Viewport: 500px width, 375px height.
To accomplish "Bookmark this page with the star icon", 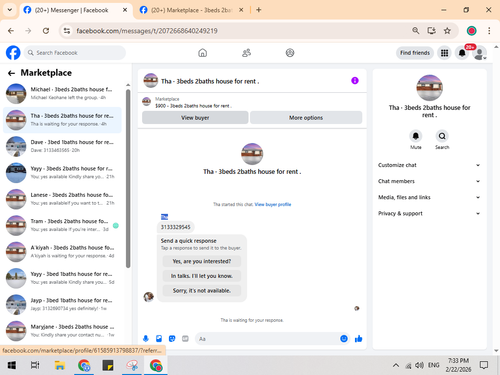I will coord(447,31).
